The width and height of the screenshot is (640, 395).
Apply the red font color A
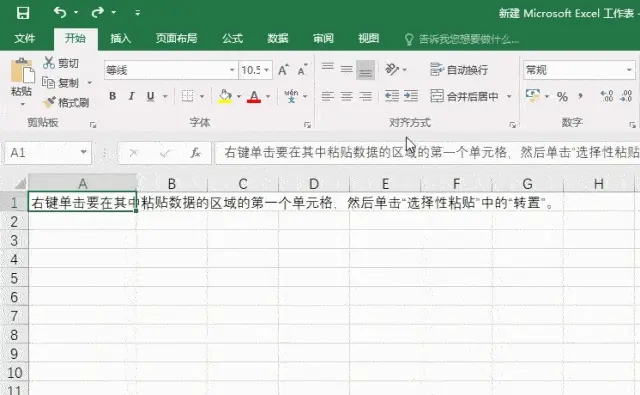pyautogui.click(x=254, y=96)
